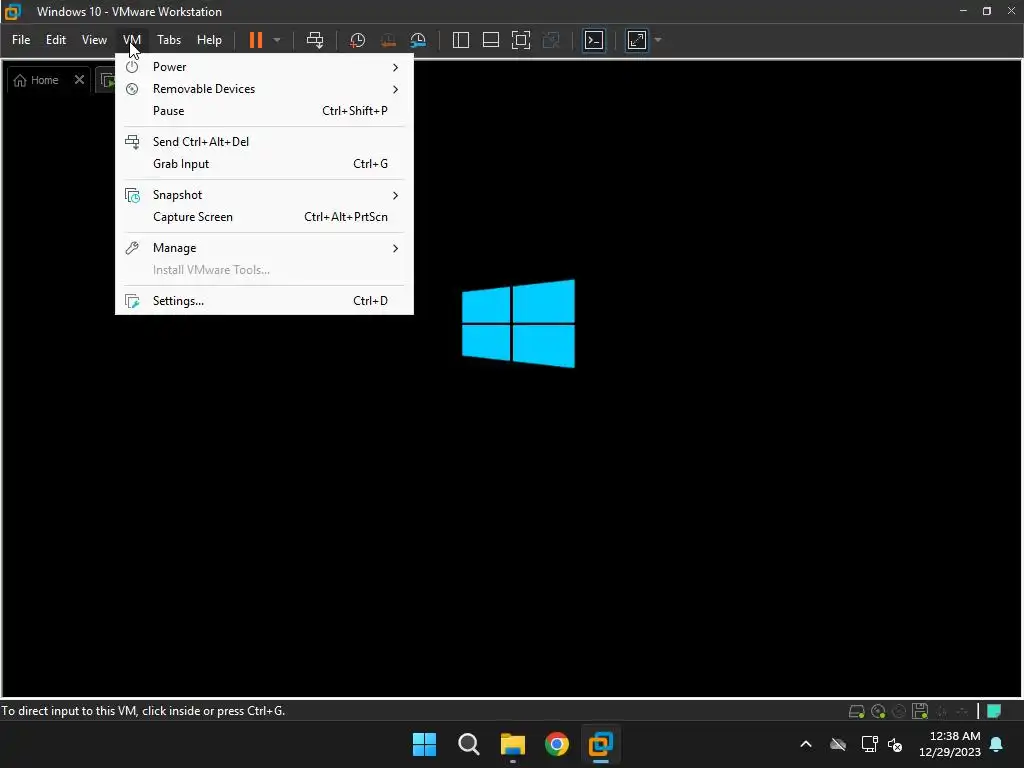Choose Capture Screen from the menu
The height and width of the screenshot is (768, 1024).
[264, 217]
